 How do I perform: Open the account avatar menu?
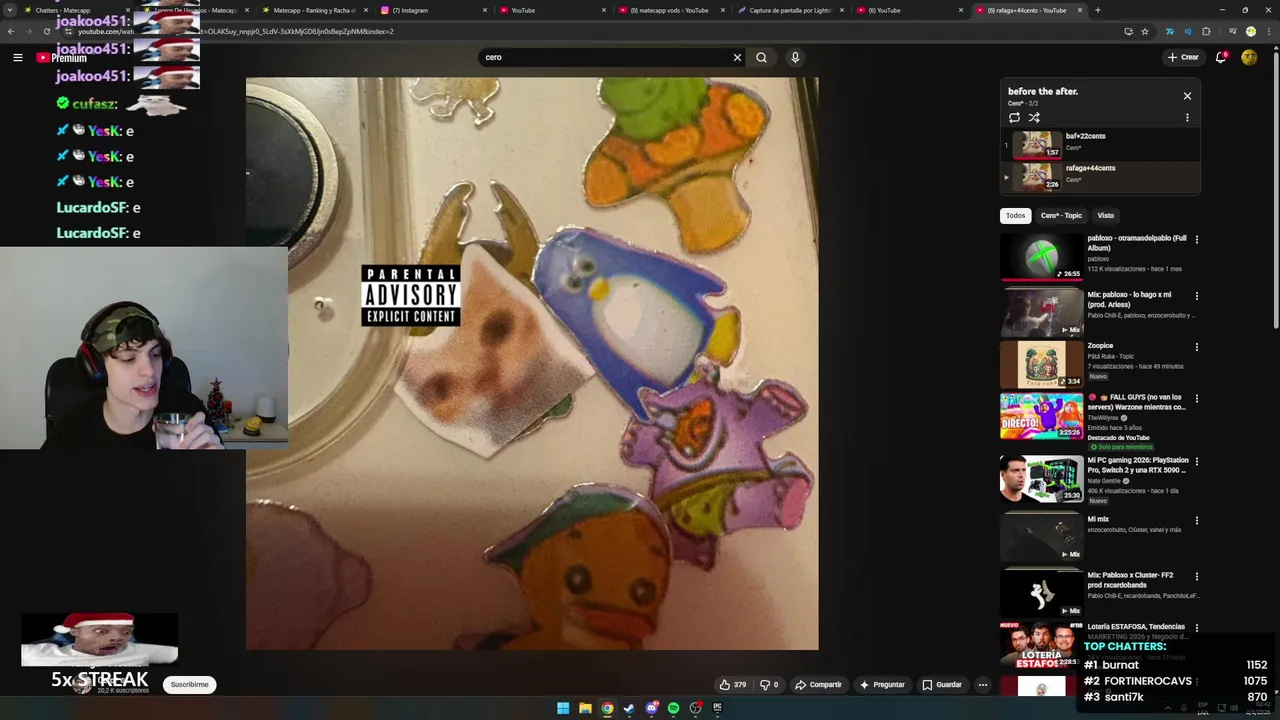pos(1249,57)
